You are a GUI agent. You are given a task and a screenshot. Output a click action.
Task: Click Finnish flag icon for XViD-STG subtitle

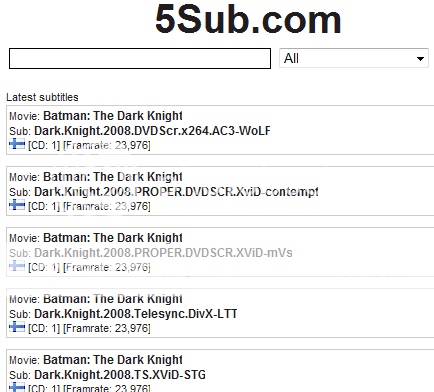pos(17,387)
